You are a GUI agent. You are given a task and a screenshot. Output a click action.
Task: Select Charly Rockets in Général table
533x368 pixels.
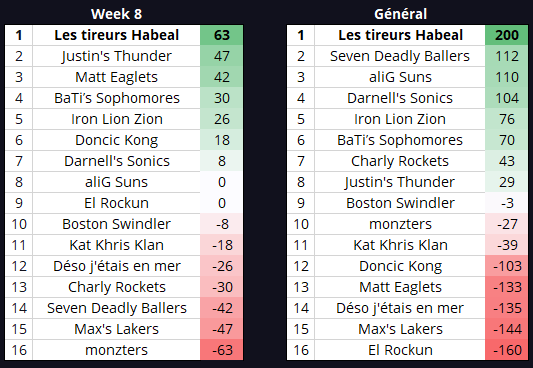tap(400, 161)
